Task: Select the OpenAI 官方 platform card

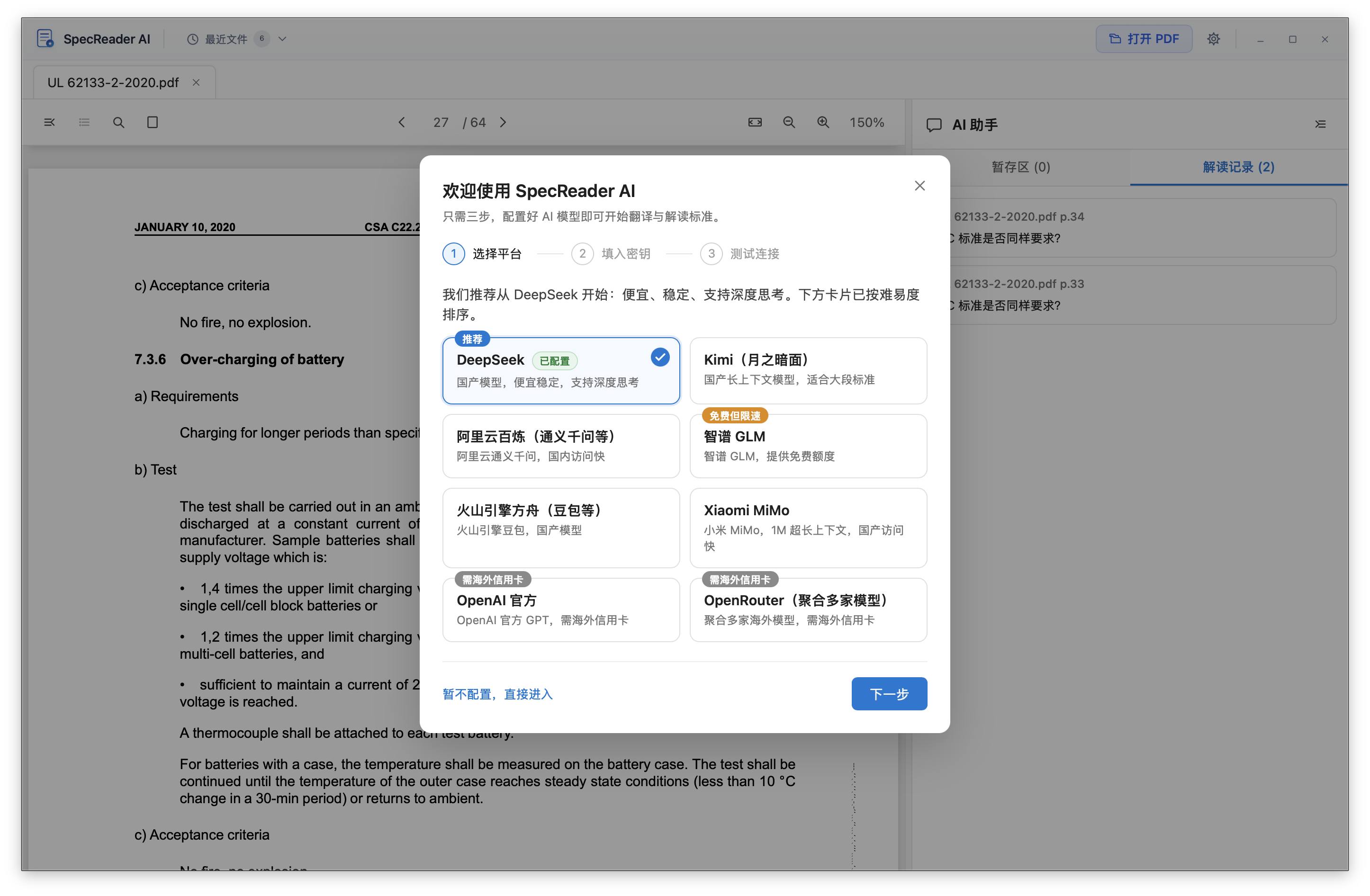Action: [561, 609]
